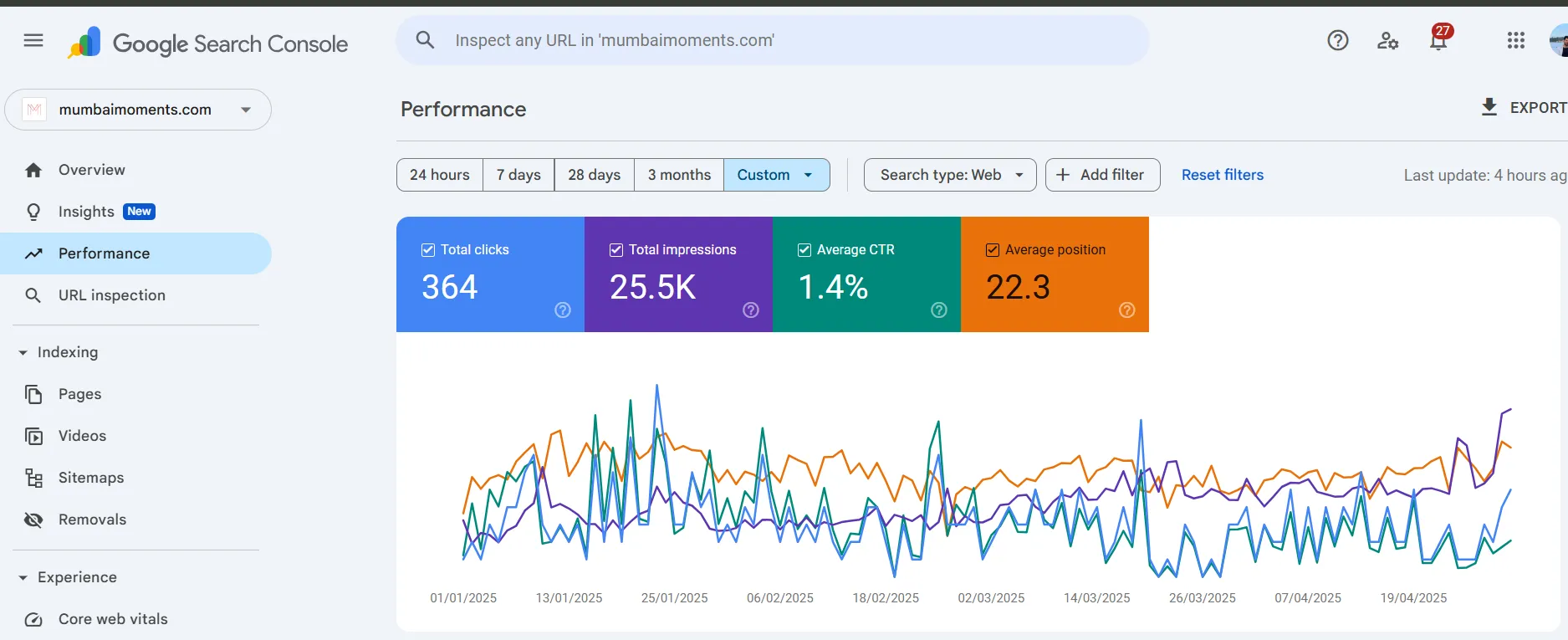Click the help icon on Average position card

[x=1127, y=310]
